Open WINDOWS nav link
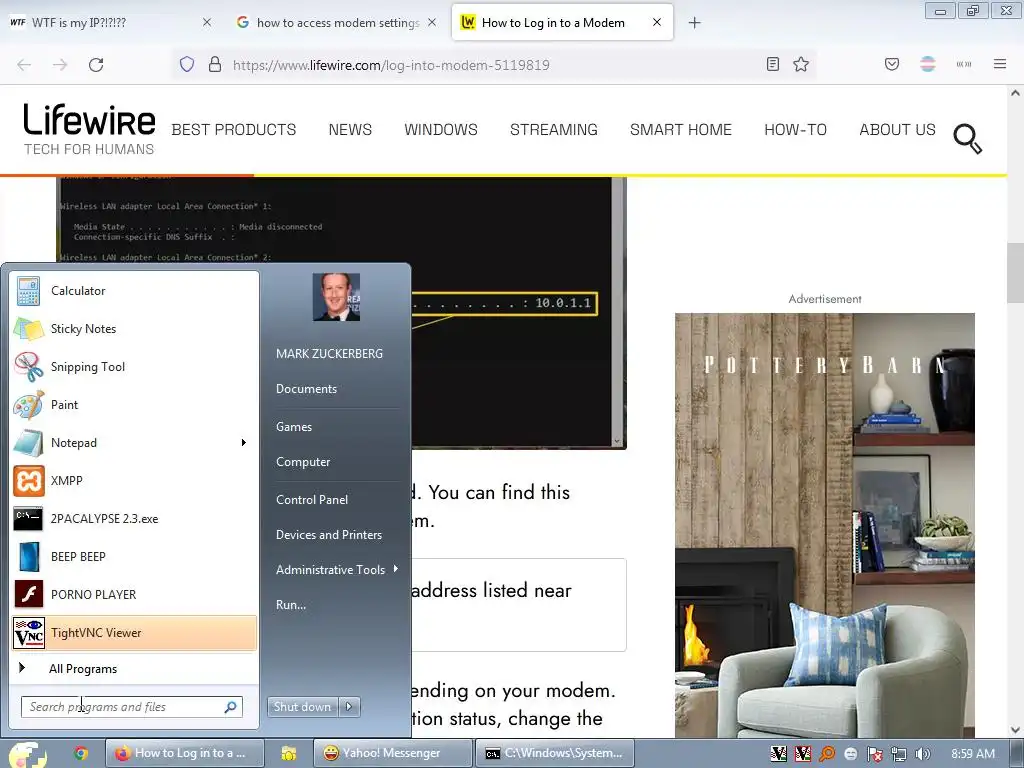The image size is (1024, 768). (x=441, y=129)
